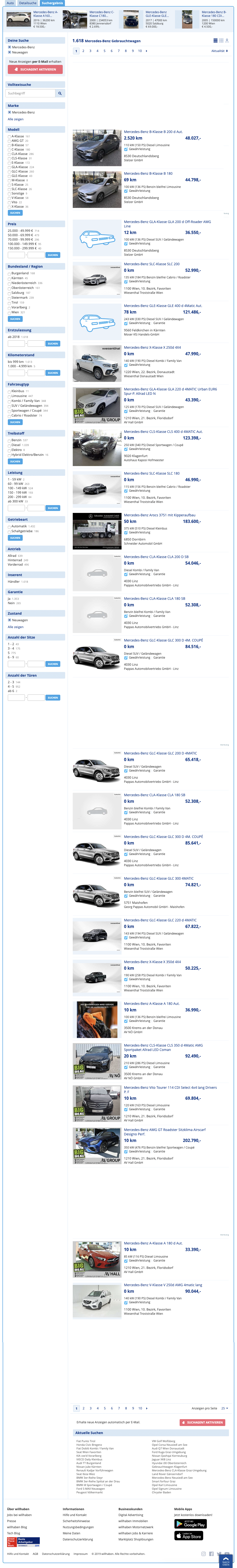Screen dimensions: 237x1568
Task: Filter by 60 - 99 kW power range
Action: pyautogui.click(x=15, y=484)
